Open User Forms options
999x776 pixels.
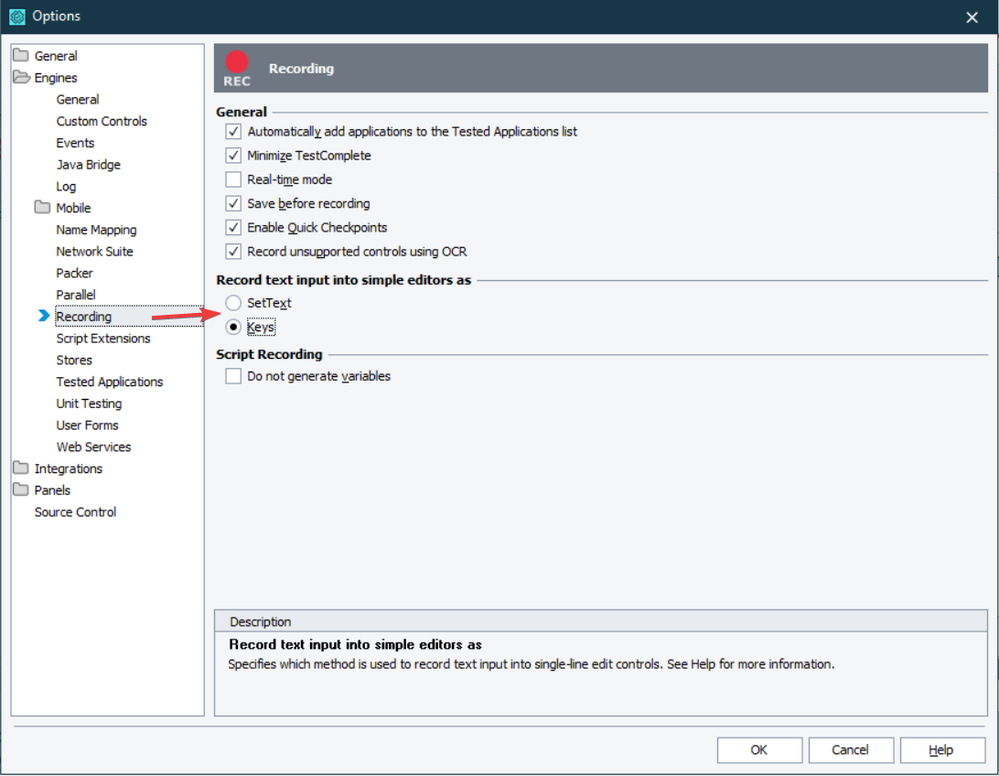pyautogui.click(x=87, y=425)
